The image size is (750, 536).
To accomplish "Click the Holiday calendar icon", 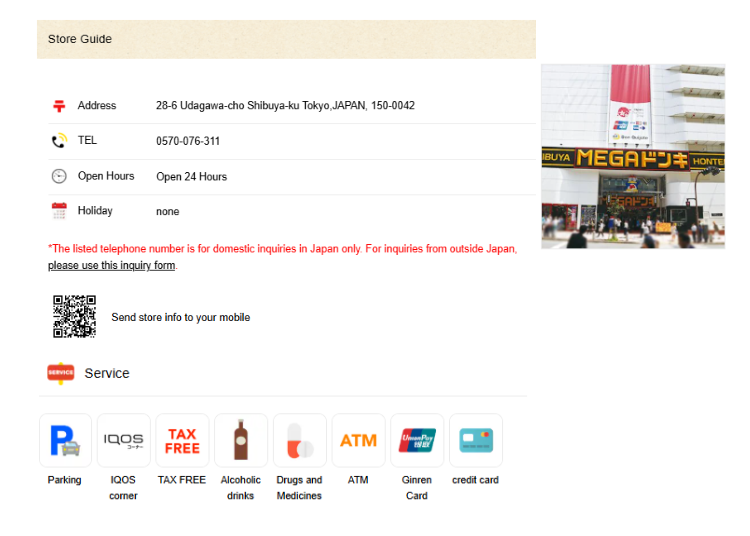I will (x=59, y=211).
